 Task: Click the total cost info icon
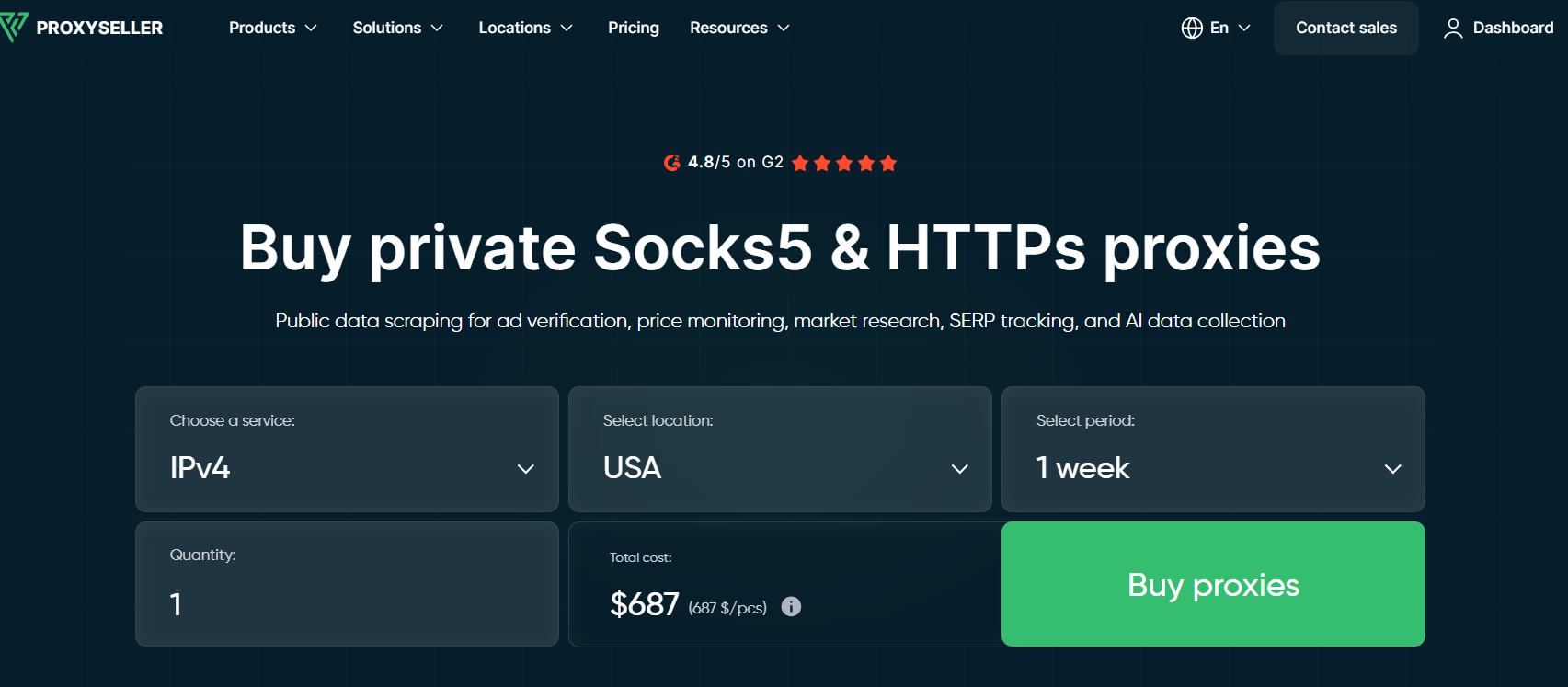[791, 606]
